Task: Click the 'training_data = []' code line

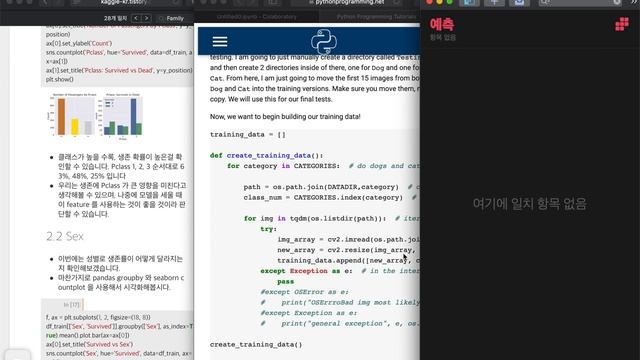Action: tap(248, 134)
